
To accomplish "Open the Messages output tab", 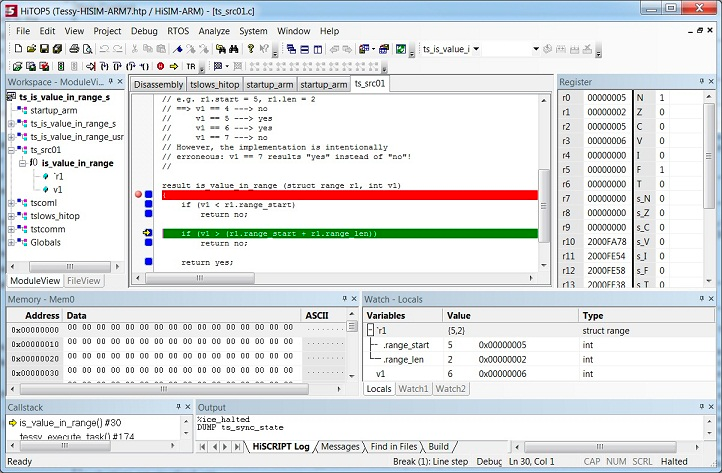I will [x=340, y=446].
